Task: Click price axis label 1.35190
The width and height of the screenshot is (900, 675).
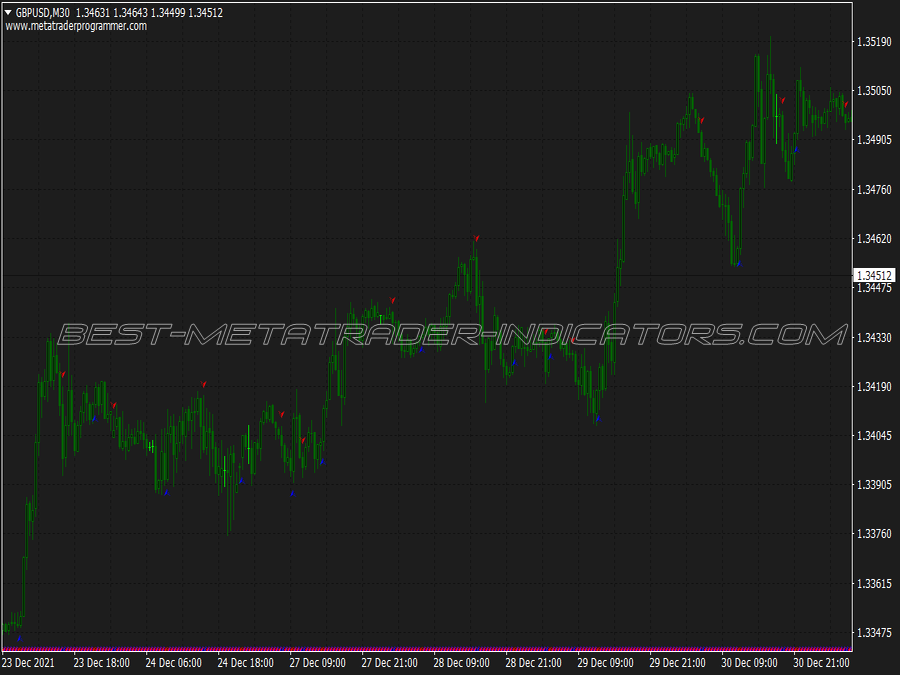Action: (874, 42)
